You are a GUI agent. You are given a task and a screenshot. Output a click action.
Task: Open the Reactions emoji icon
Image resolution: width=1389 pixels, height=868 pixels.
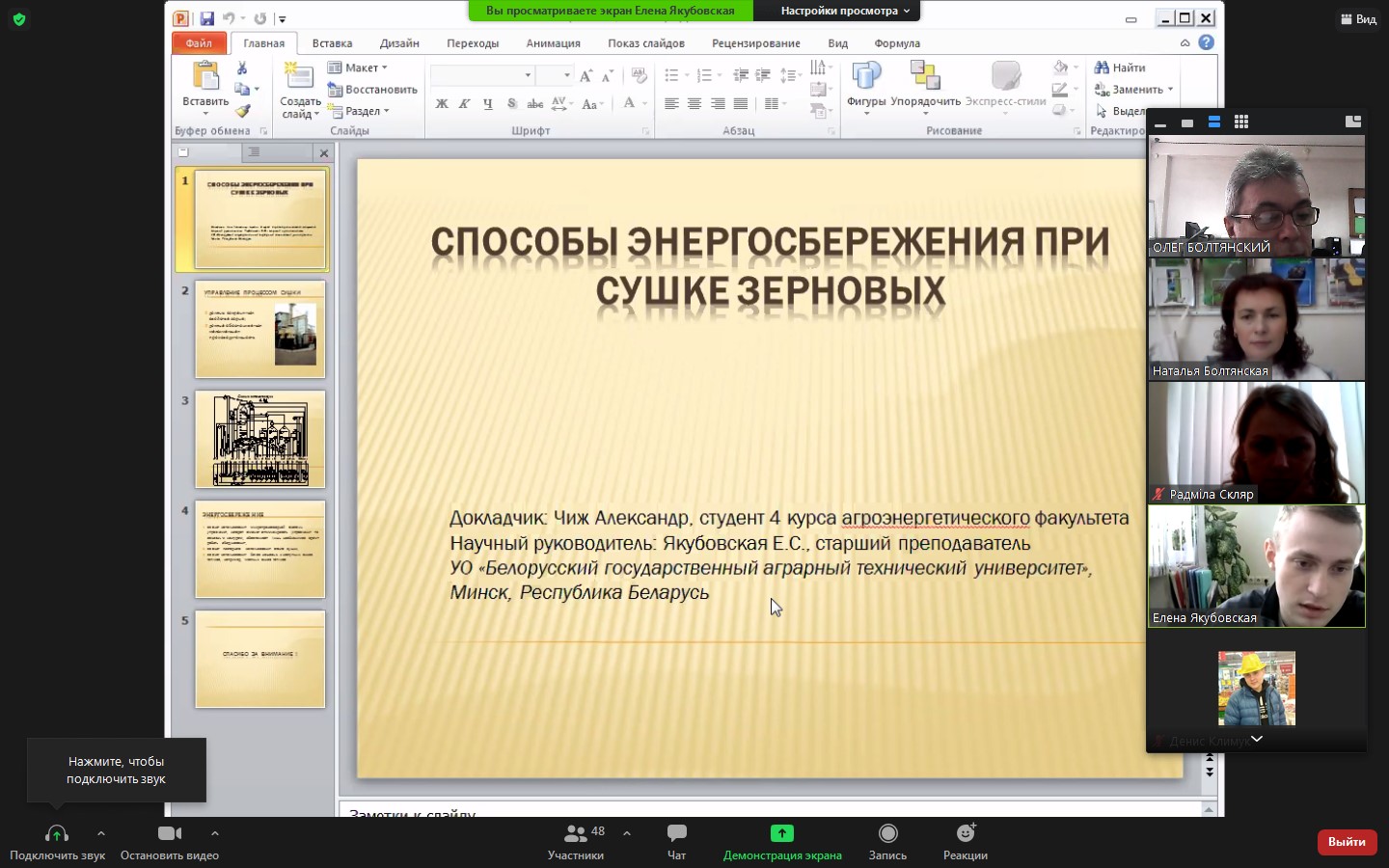click(x=966, y=833)
